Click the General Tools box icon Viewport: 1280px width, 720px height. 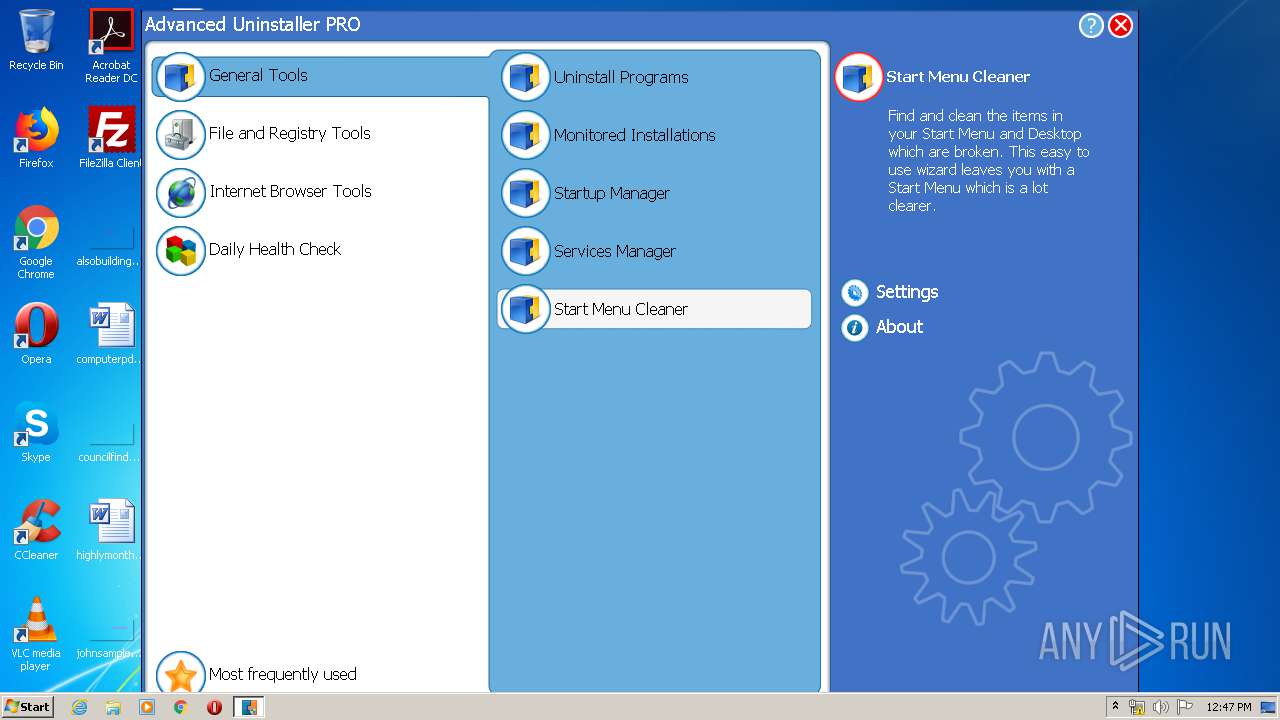click(x=181, y=77)
